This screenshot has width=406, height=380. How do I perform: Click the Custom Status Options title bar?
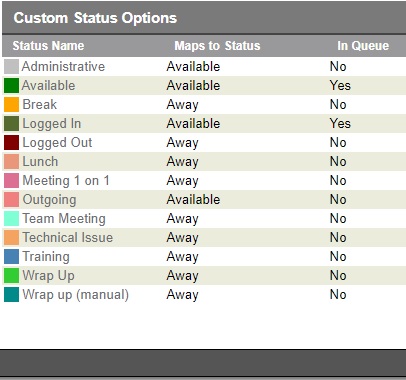(x=204, y=18)
